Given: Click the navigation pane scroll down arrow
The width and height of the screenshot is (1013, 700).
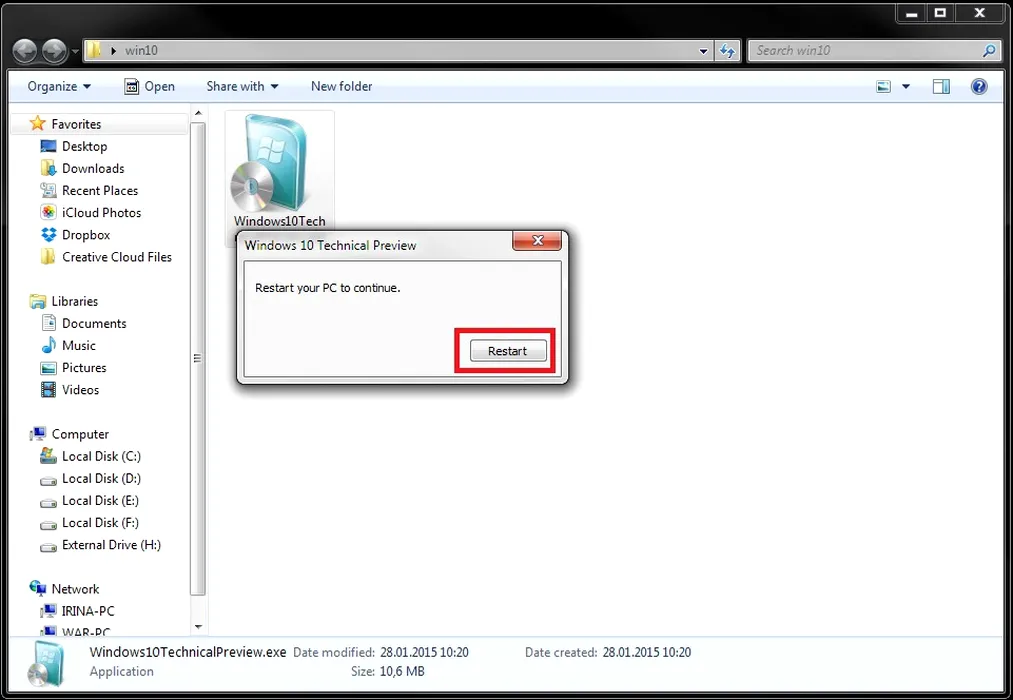Looking at the screenshot, I should [198, 626].
